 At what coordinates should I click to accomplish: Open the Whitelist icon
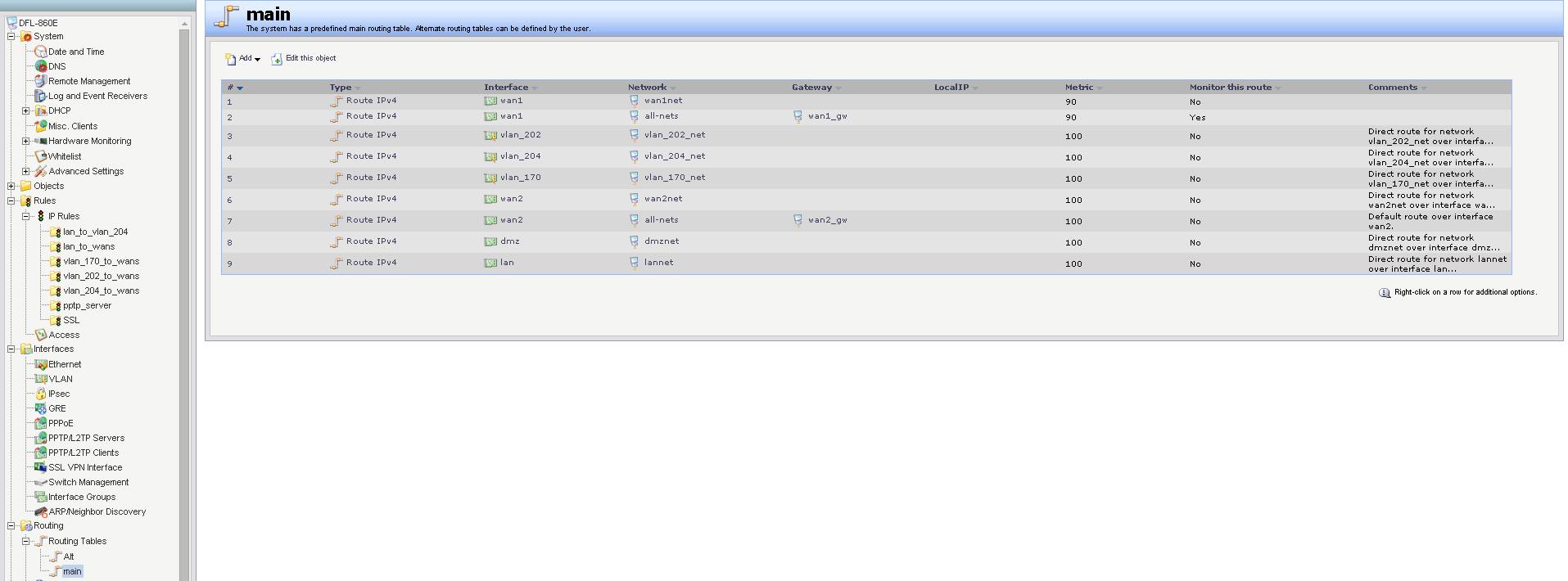(x=40, y=156)
